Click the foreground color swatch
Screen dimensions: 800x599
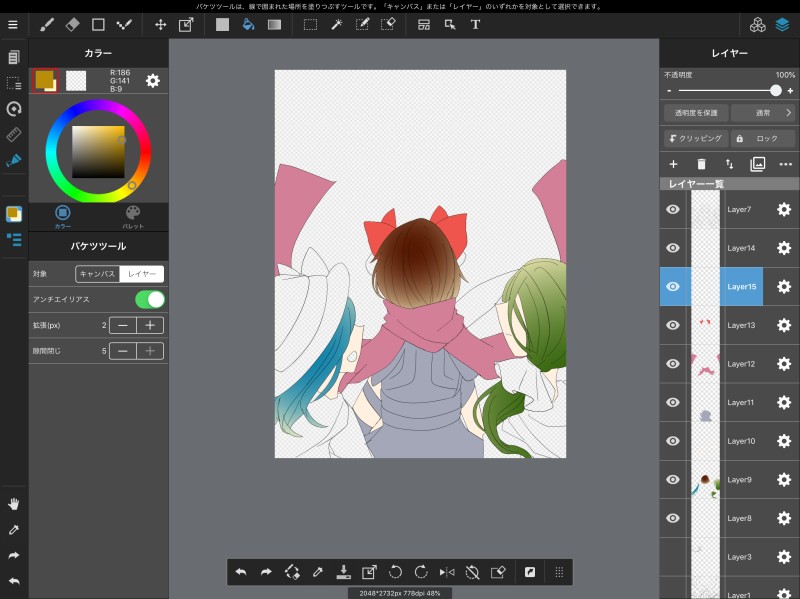[45, 81]
